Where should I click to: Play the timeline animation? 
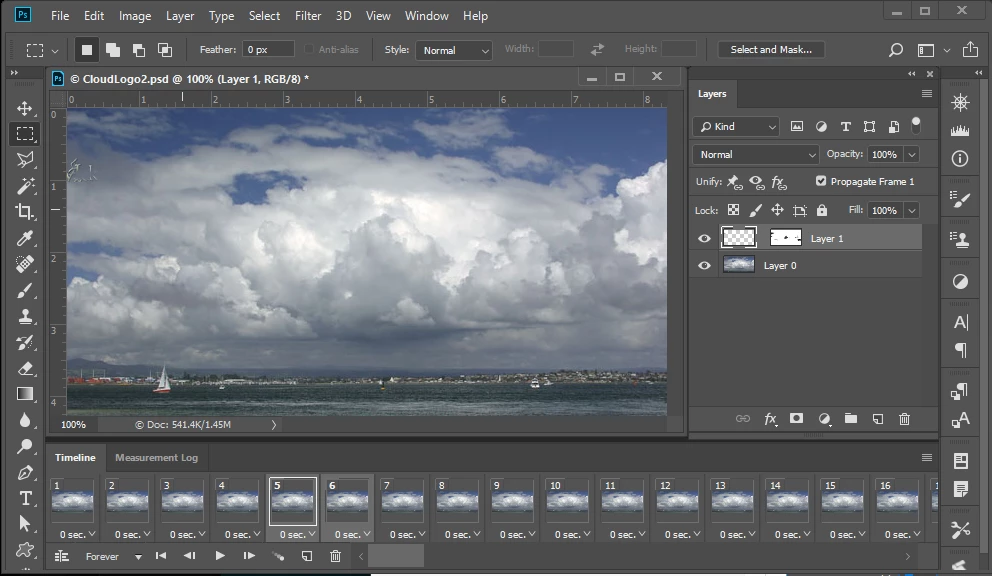coord(220,556)
